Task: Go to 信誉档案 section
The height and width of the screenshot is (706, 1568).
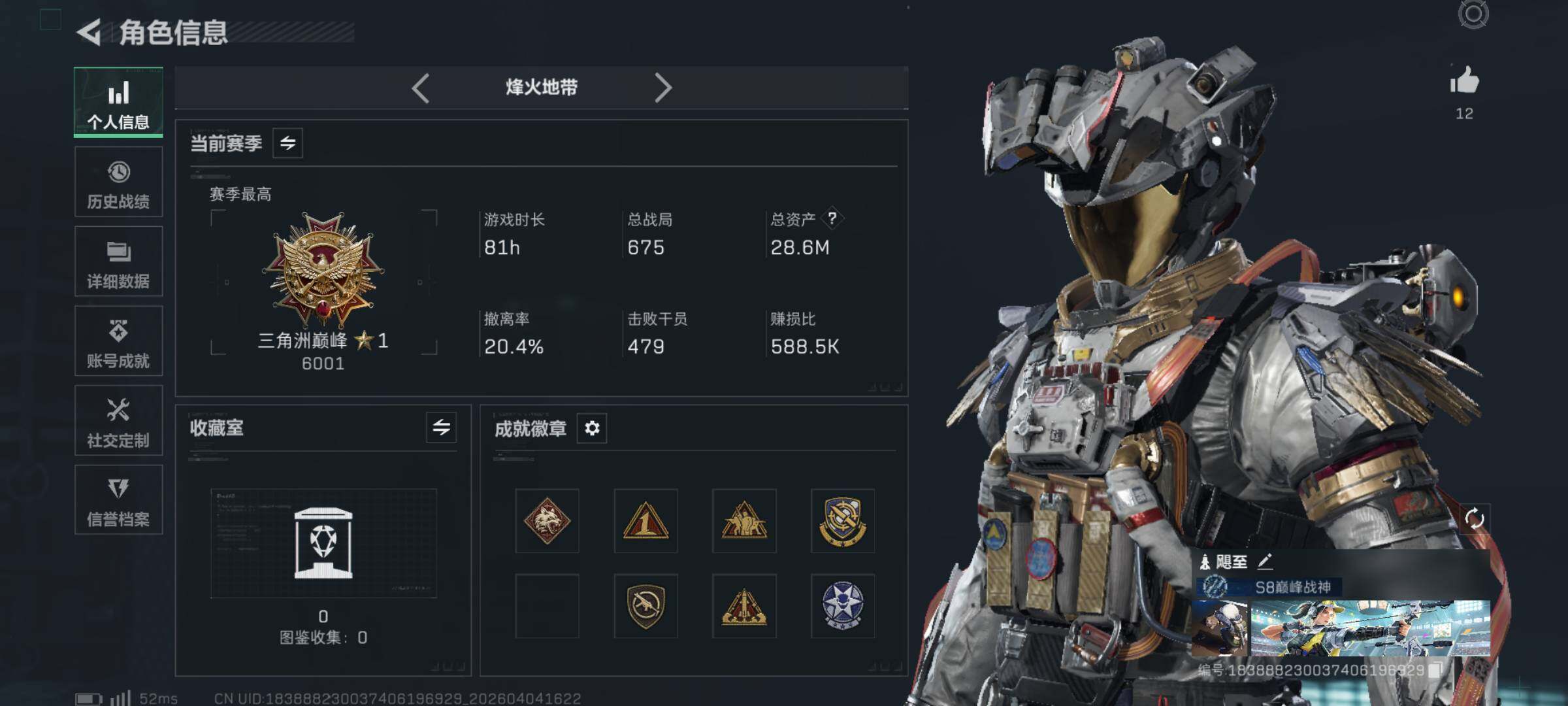Action: point(118,501)
